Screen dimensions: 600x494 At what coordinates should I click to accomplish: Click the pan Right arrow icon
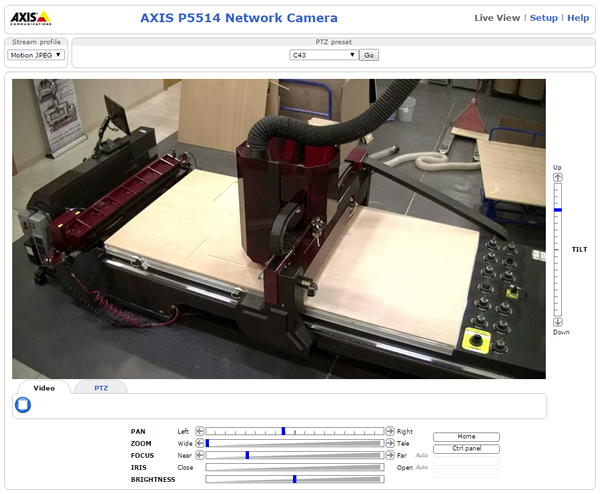click(390, 431)
